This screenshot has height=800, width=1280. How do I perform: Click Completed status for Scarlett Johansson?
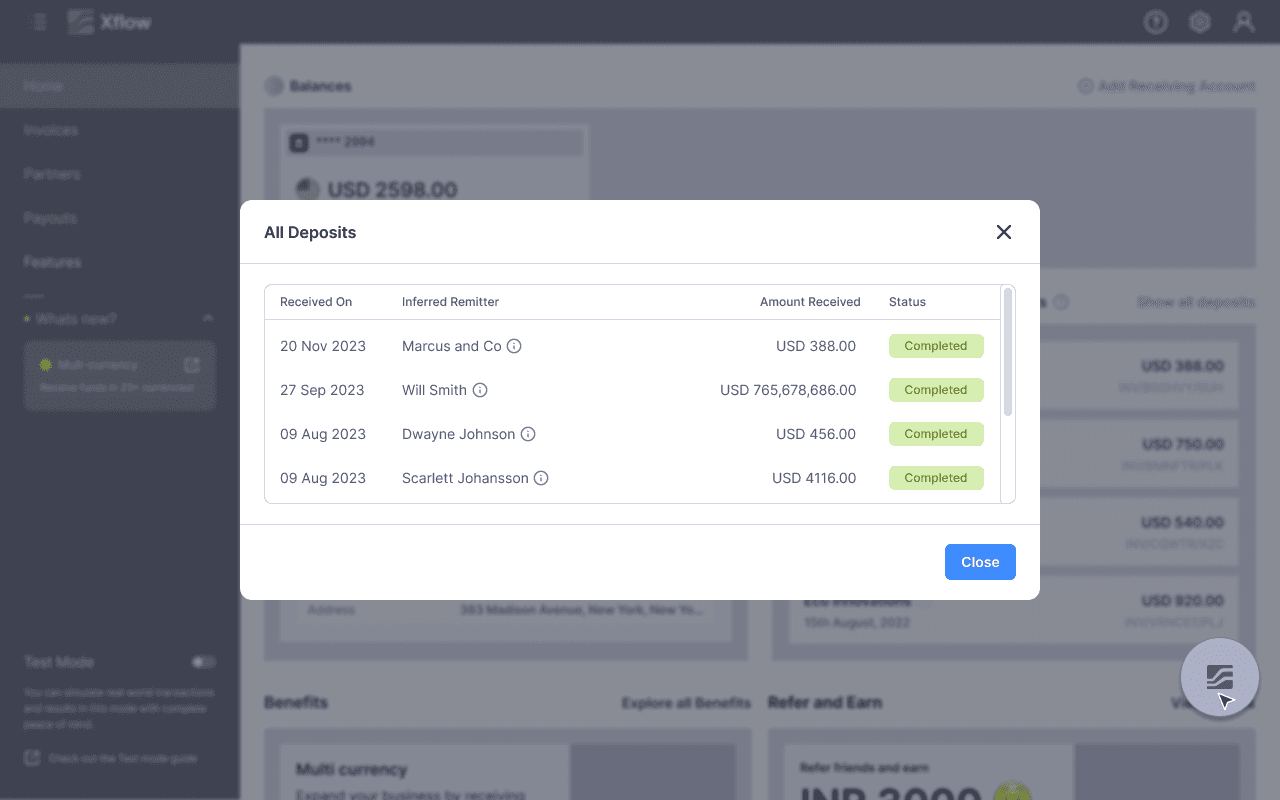pyautogui.click(x=936, y=478)
